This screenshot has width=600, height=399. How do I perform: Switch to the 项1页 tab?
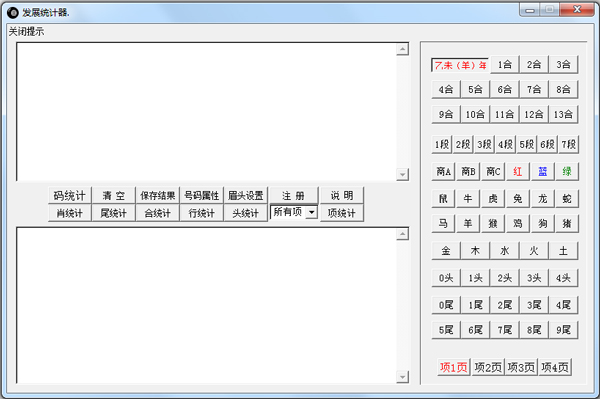(454, 367)
